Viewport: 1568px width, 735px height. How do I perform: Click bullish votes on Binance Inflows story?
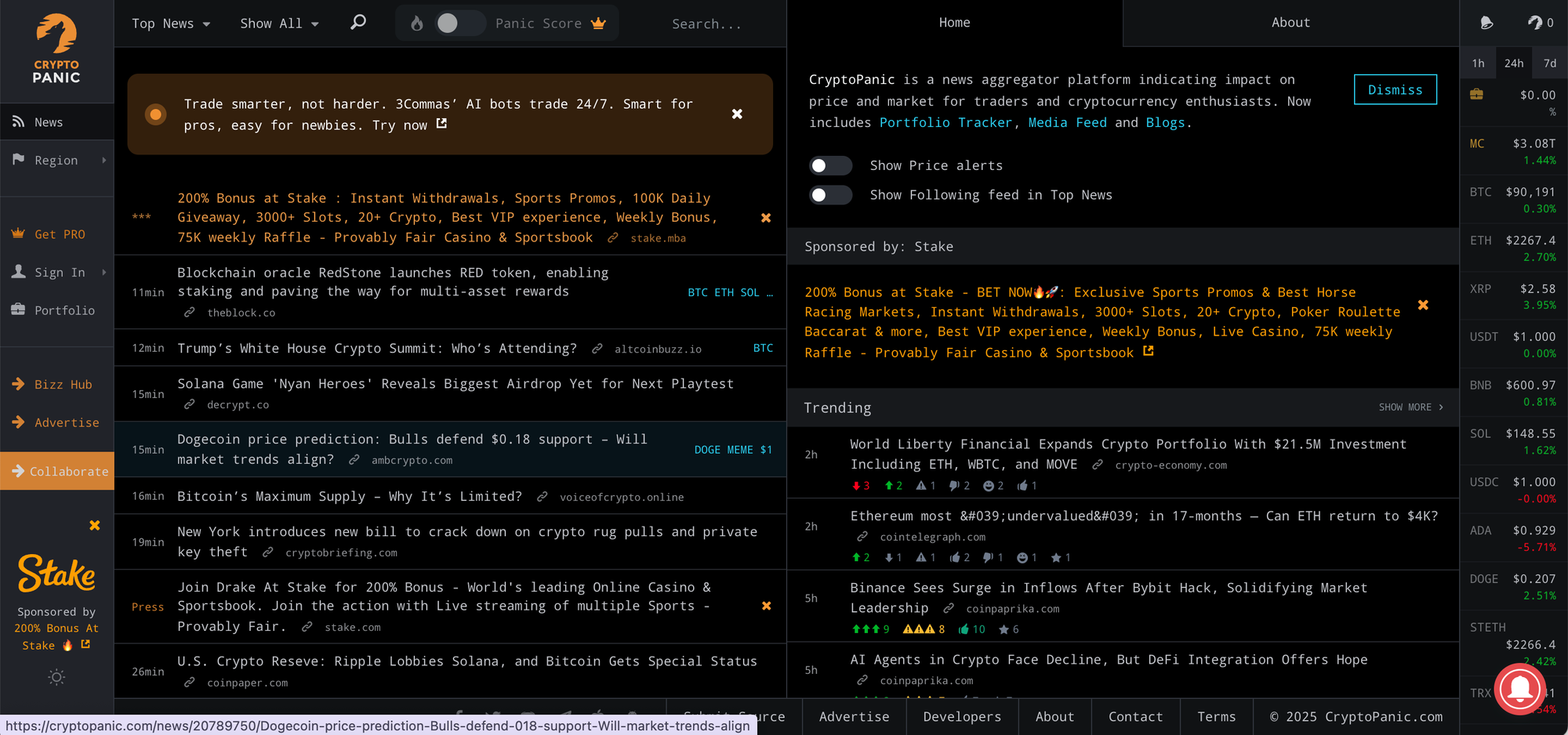pyautogui.click(x=870, y=629)
